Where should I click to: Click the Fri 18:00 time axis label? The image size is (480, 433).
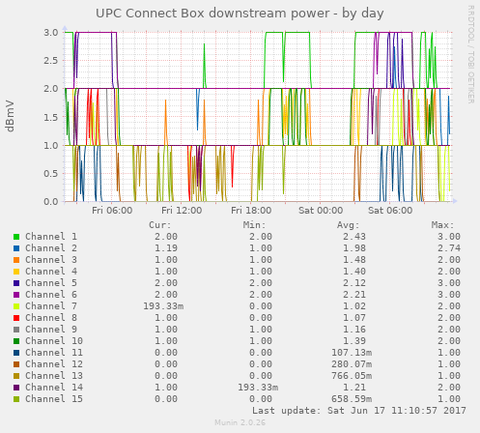[251, 211]
